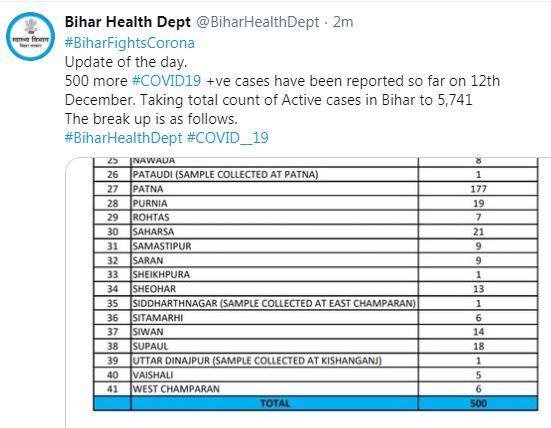Click the tweet text mentioning 5,741 active cases
Viewport: 551px width, 428px height.
269,100
